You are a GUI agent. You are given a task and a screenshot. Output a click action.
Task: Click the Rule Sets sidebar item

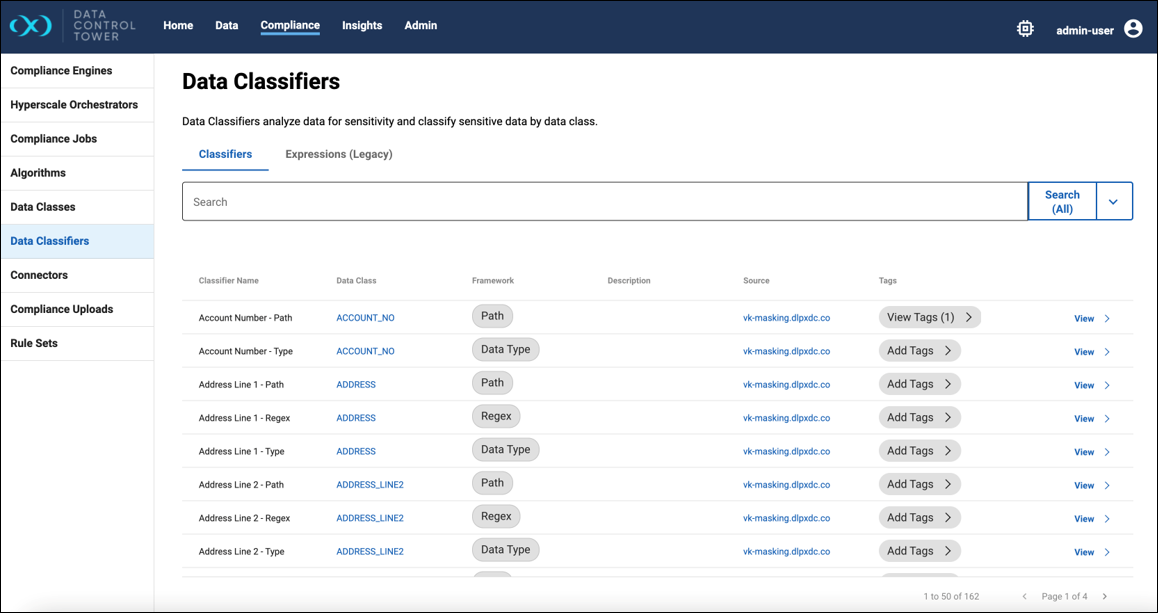point(34,343)
